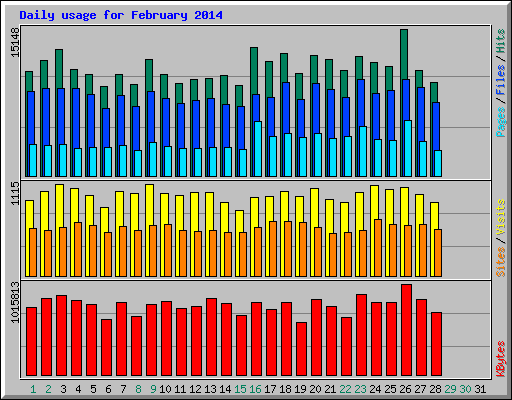Click day label '29' on axis
The image size is (512, 400).
point(450,389)
